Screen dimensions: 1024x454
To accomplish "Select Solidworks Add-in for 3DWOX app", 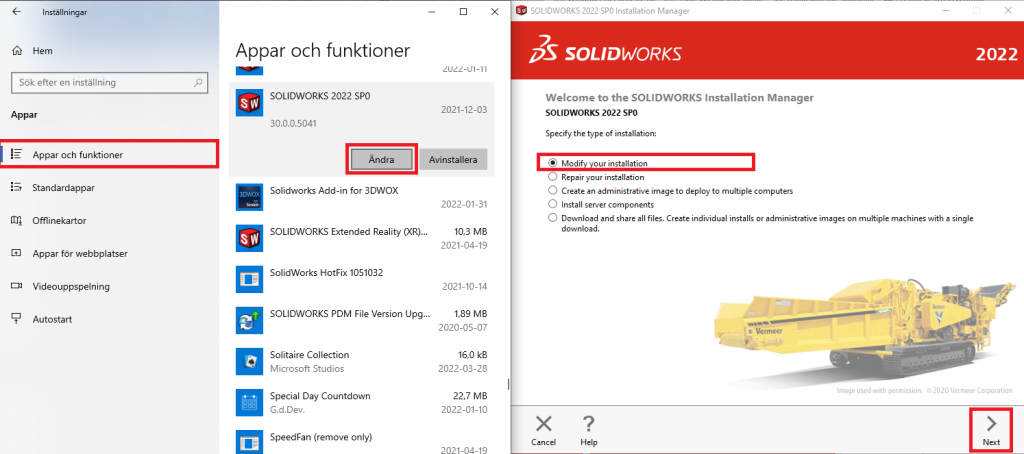I will 330,192.
